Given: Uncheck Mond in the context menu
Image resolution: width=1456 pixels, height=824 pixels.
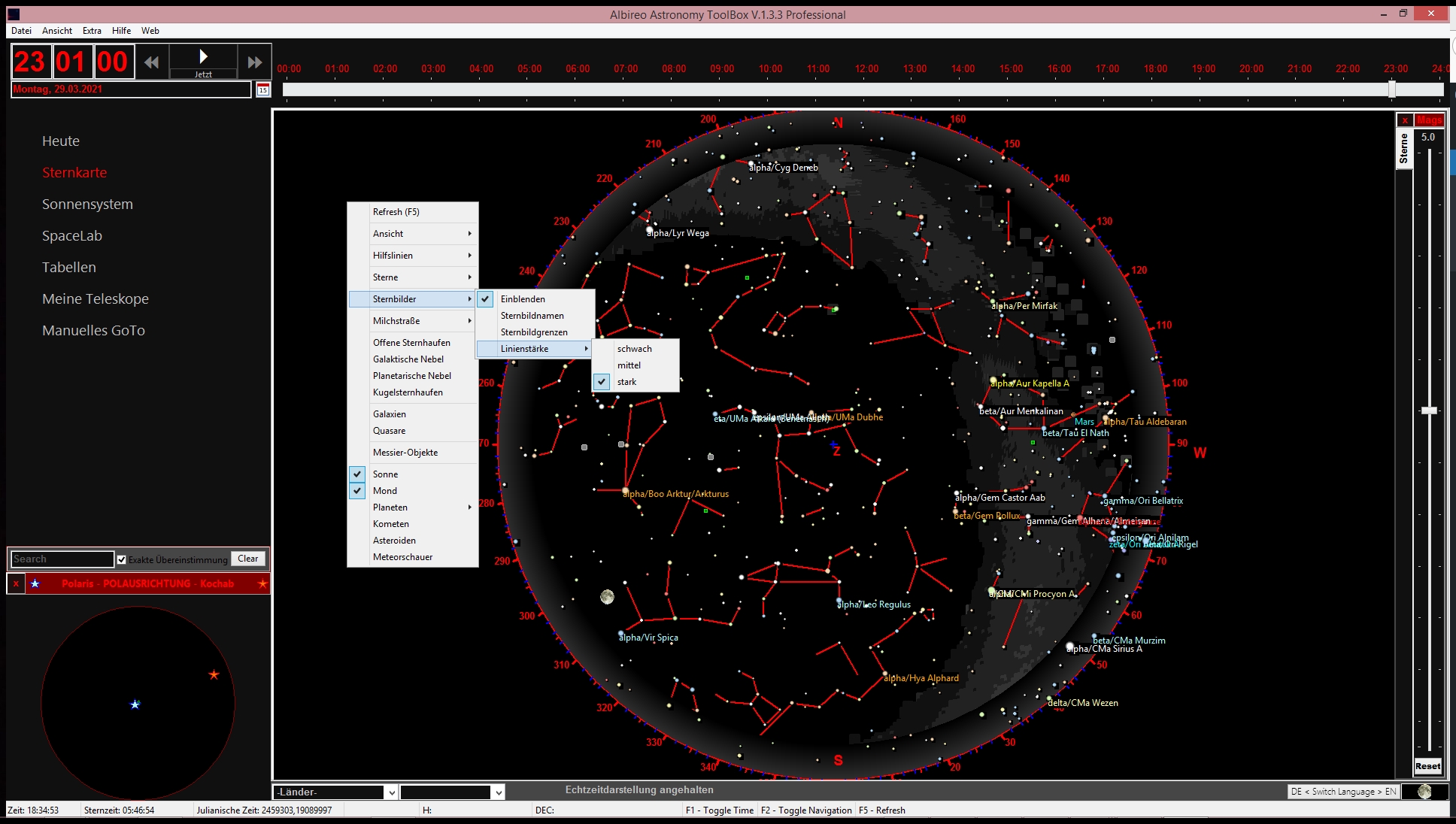Looking at the screenshot, I should [x=358, y=491].
